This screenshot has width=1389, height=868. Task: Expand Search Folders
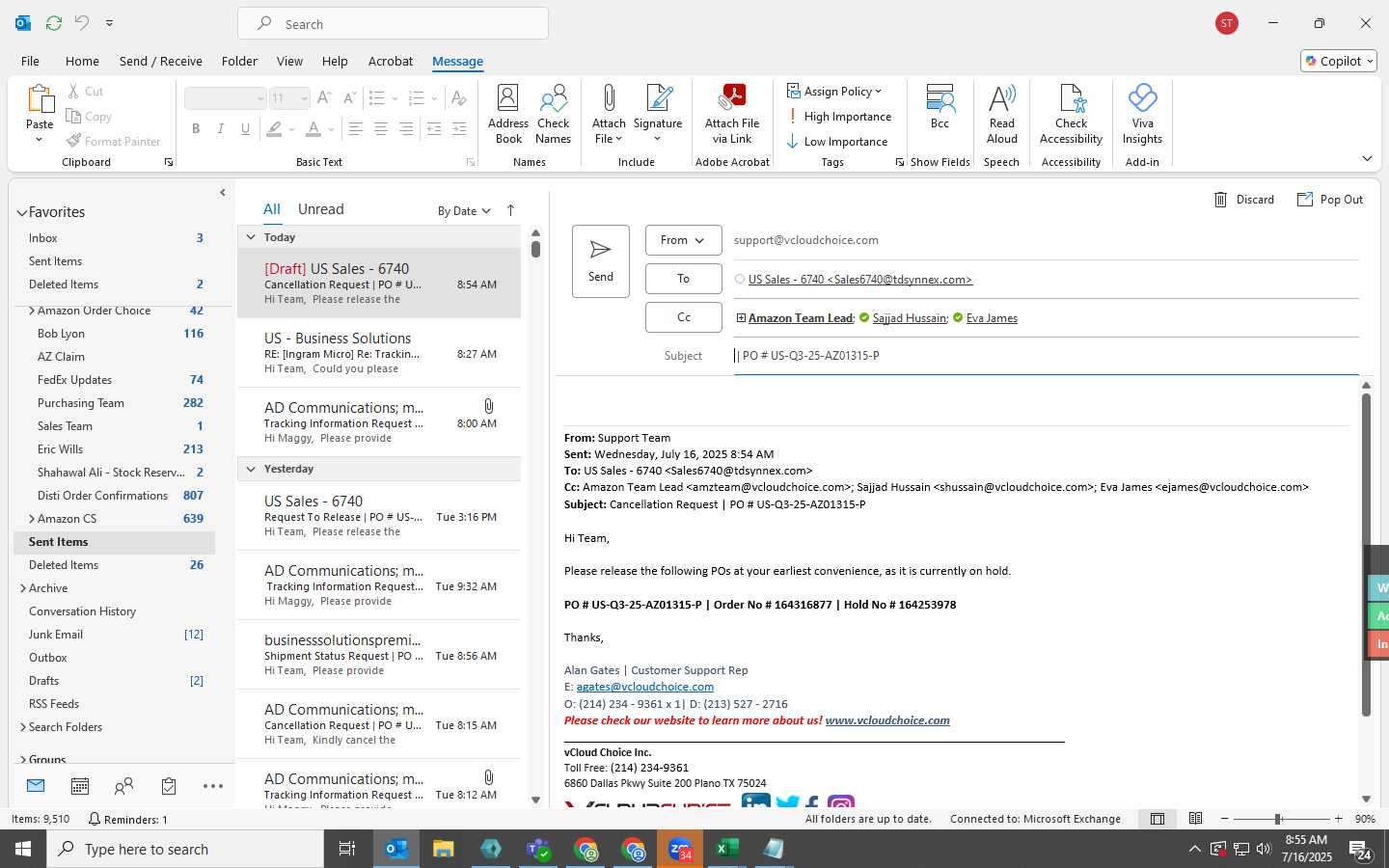tap(23, 727)
